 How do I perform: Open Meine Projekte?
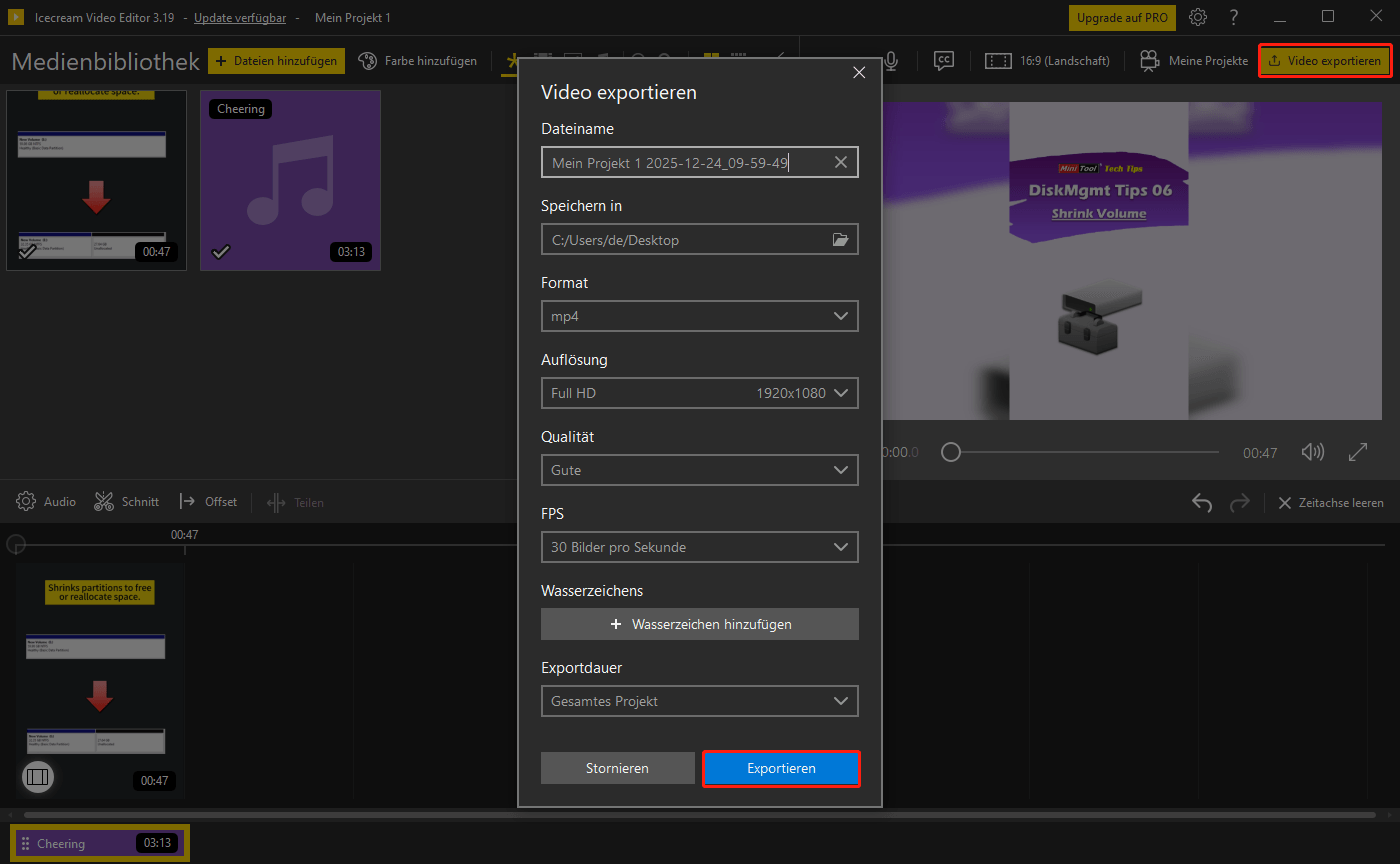tap(1193, 60)
